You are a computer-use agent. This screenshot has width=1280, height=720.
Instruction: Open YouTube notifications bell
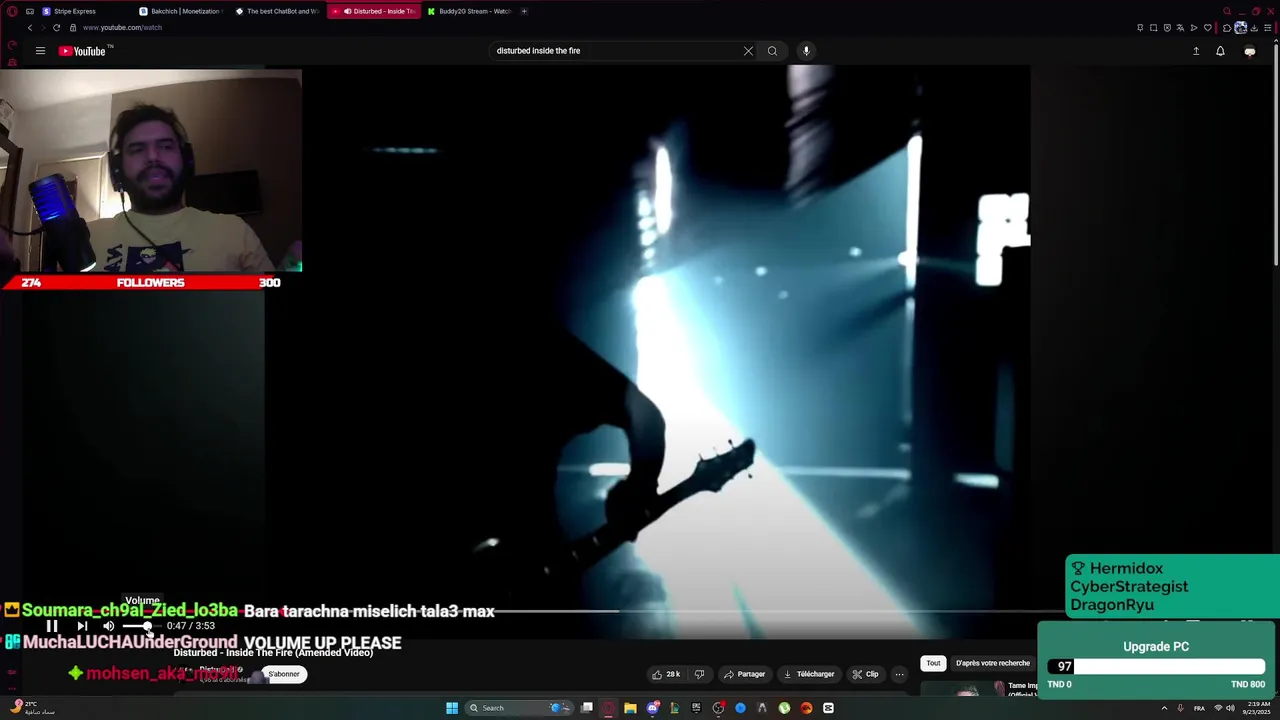click(x=1220, y=51)
